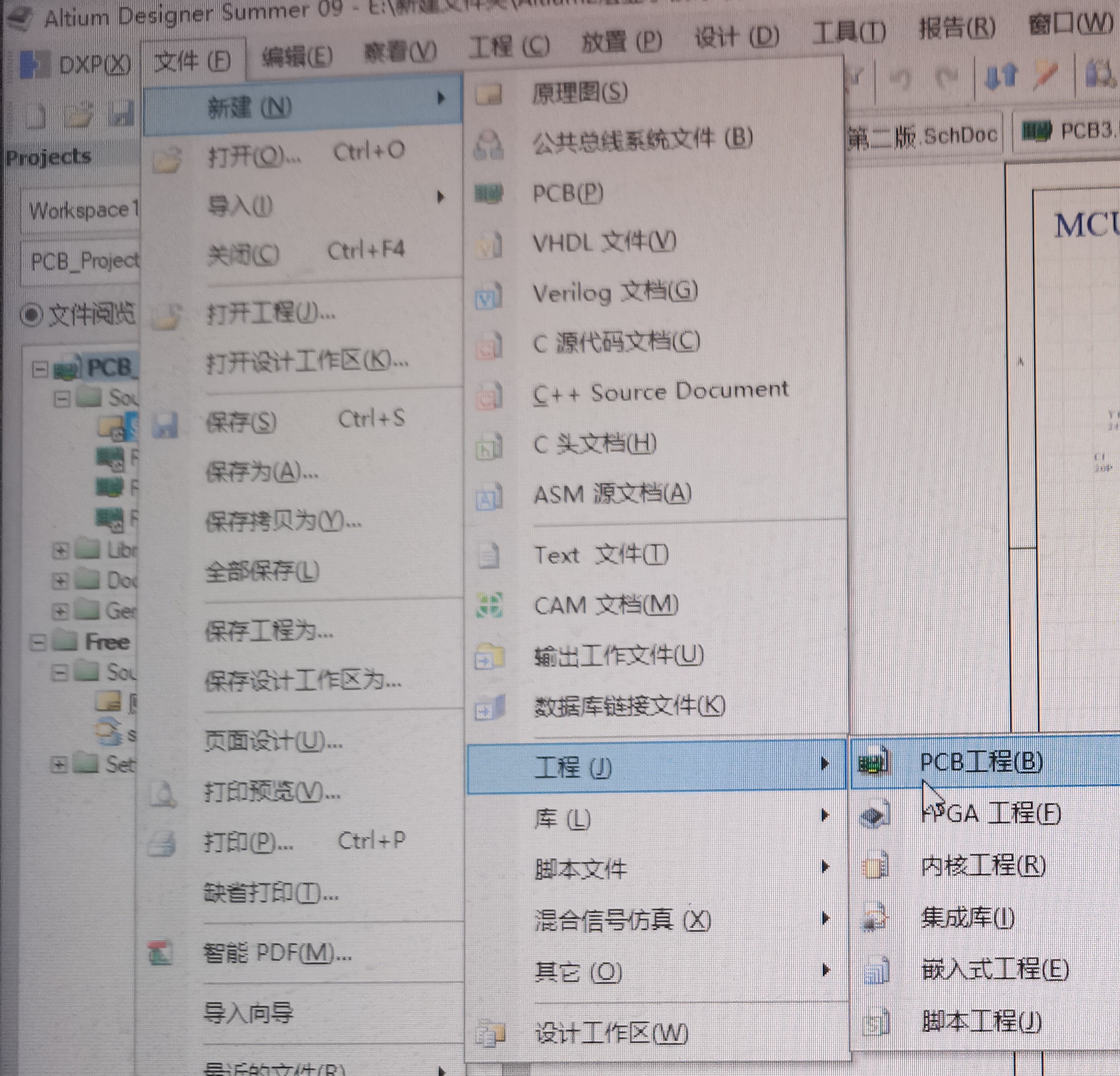
Task: Click the Workspace1 field in Projects panel
Action: coord(80,210)
